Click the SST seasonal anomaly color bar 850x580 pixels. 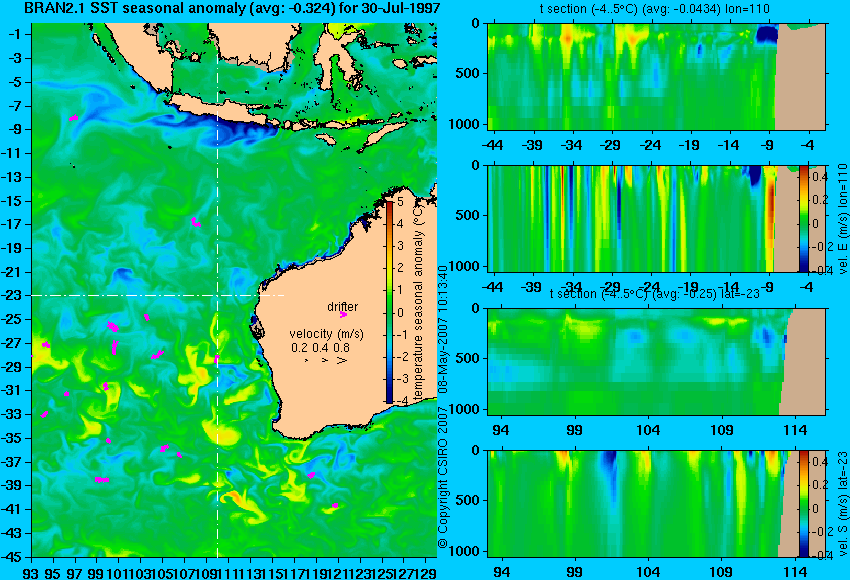[389, 302]
